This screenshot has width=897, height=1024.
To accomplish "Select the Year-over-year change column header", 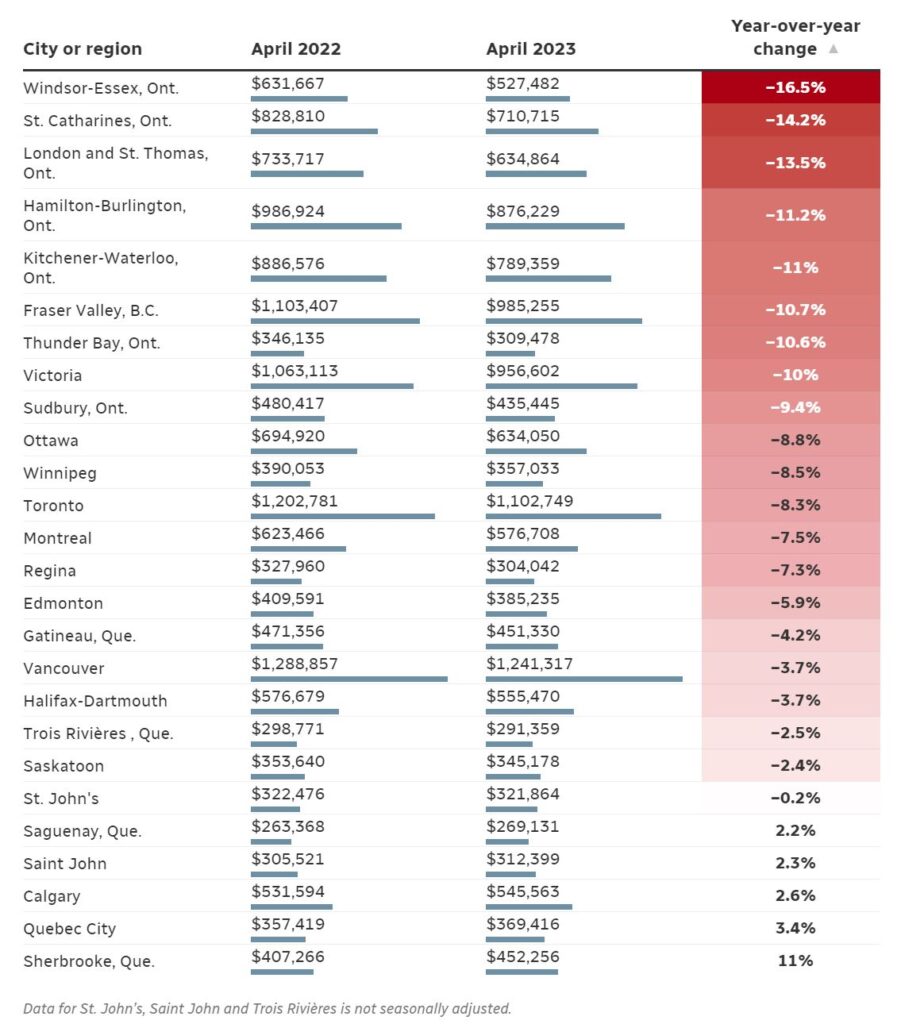I will tap(795, 37).
